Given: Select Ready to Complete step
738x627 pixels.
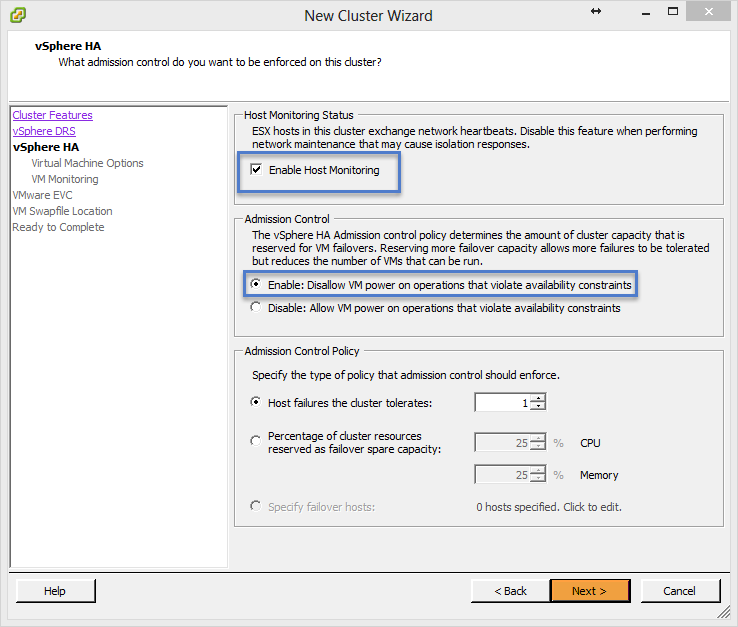Looking at the screenshot, I should coord(58,227).
